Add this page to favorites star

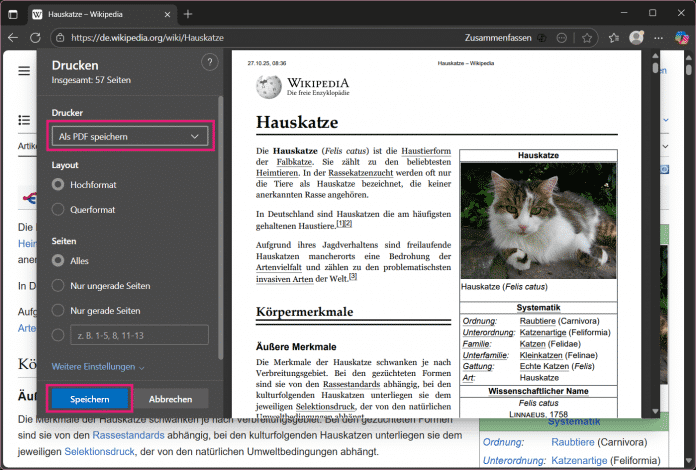587,38
